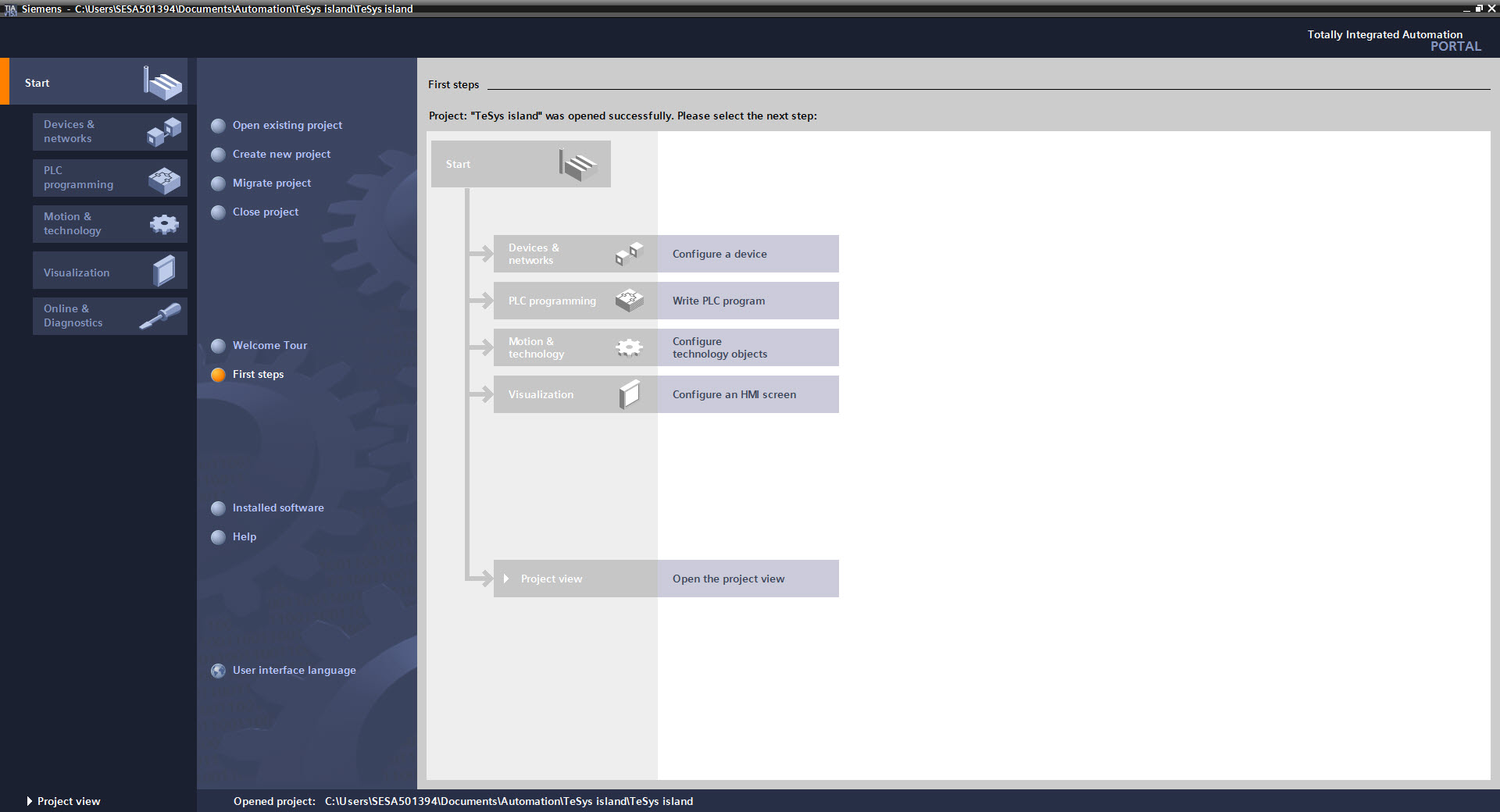1500x812 pixels.
Task: Click the Motion & technology gear icon in left sidebar
Action: [164, 225]
